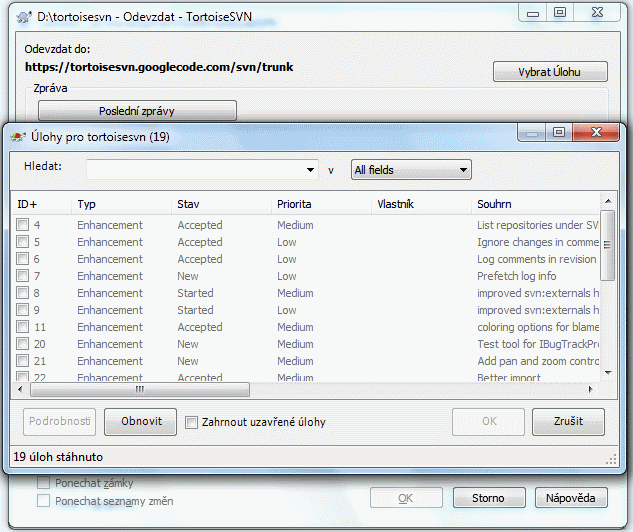Sort the list by Stav column

point(221,204)
